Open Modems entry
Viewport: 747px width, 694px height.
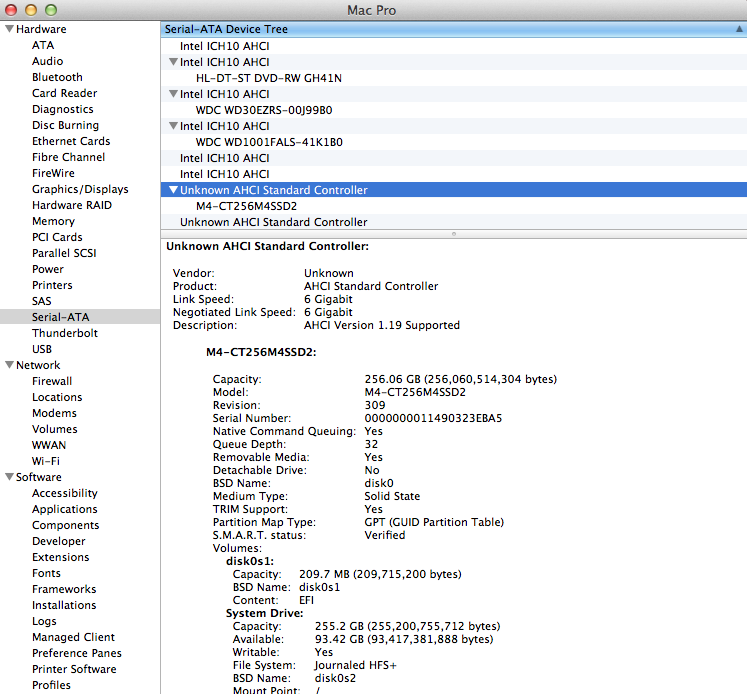click(54, 413)
